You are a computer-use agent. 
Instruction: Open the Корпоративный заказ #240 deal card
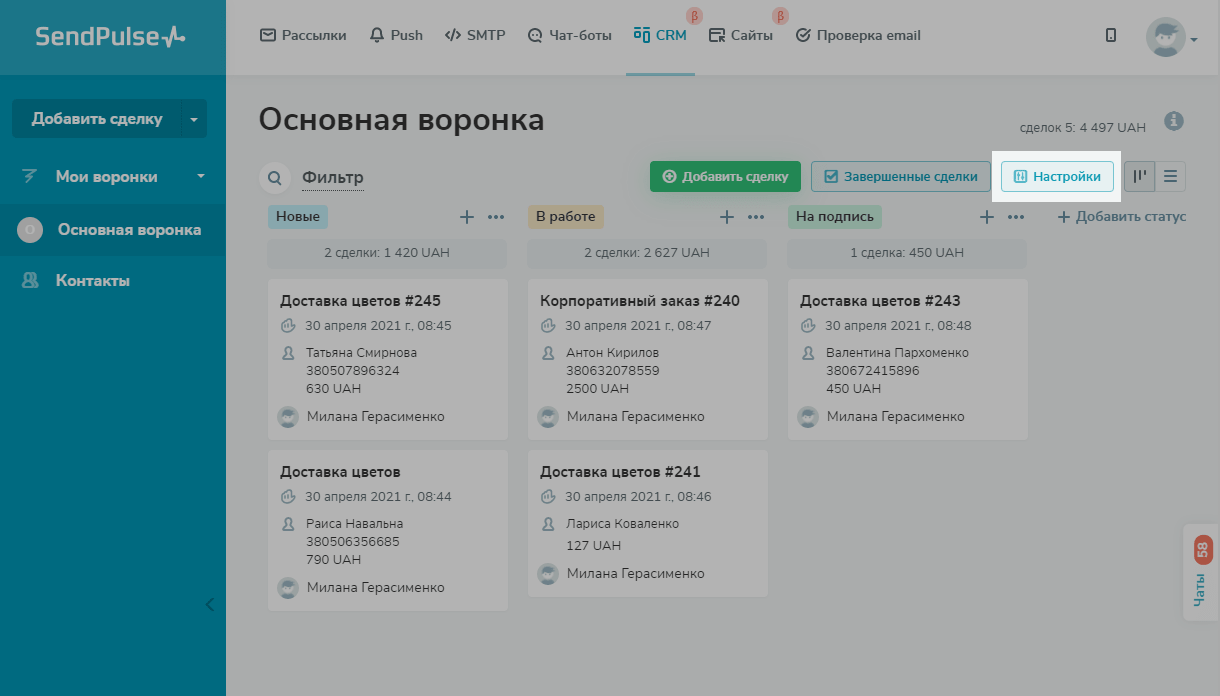[x=640, y=301]
